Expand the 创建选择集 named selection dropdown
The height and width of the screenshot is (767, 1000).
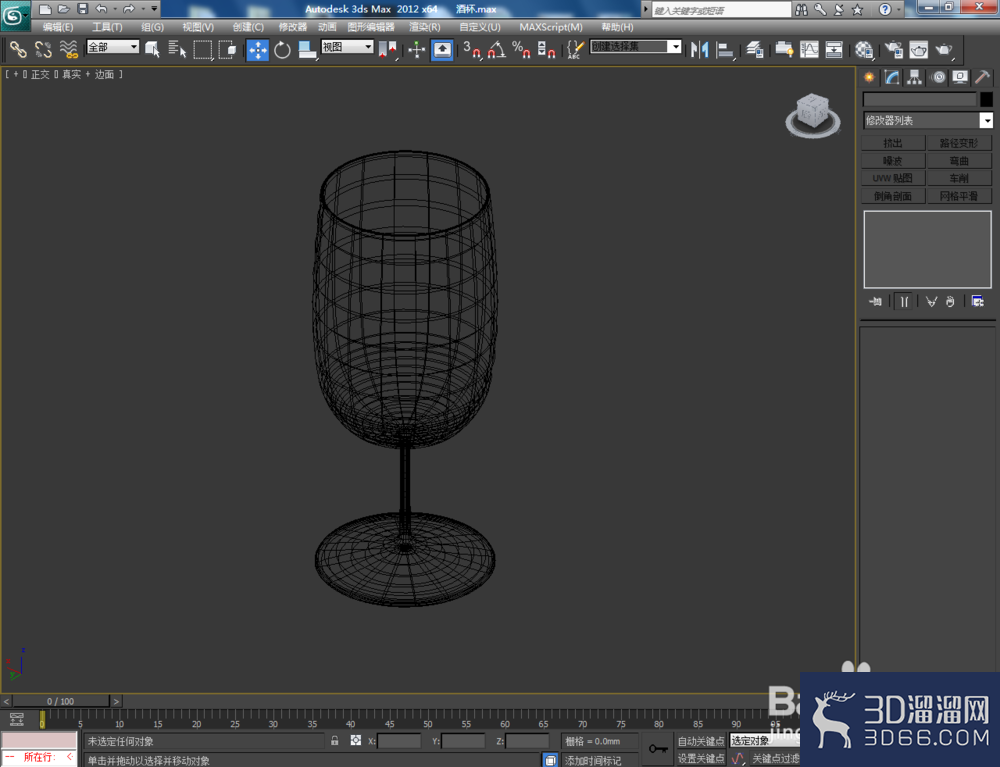(x=675, y=47)
